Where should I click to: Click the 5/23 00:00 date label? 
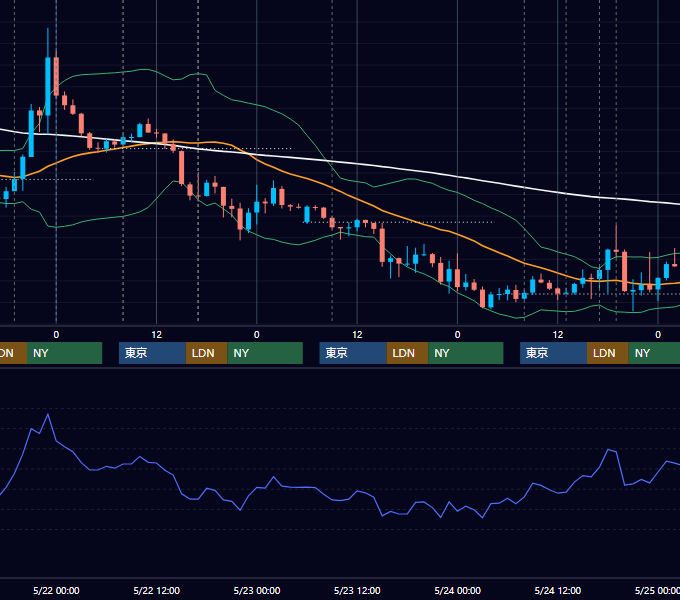point(257,590)
